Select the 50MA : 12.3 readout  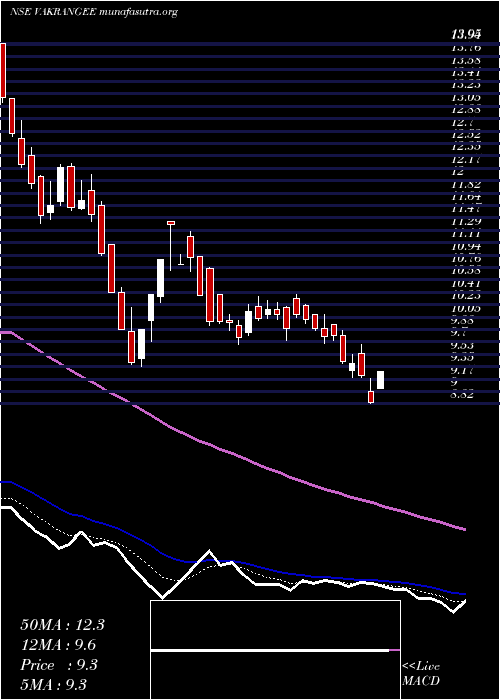[62, 625]
